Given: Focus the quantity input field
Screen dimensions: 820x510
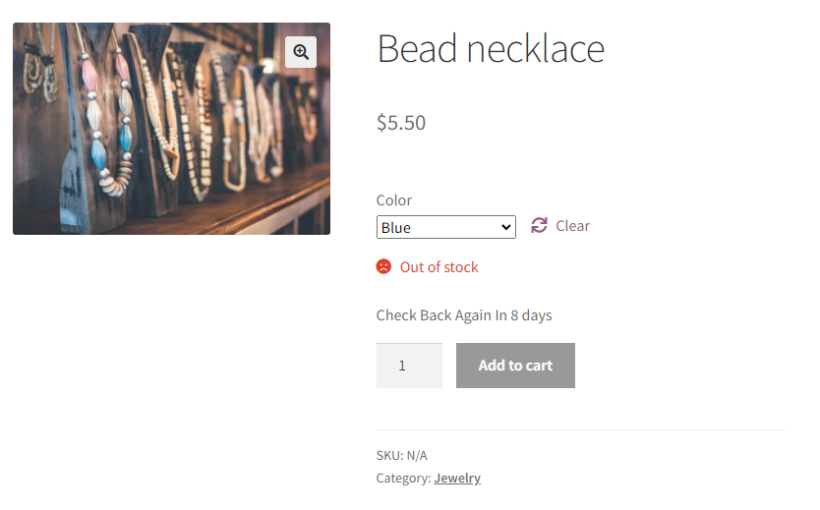Looking at the screenshot, I should 408,366.
